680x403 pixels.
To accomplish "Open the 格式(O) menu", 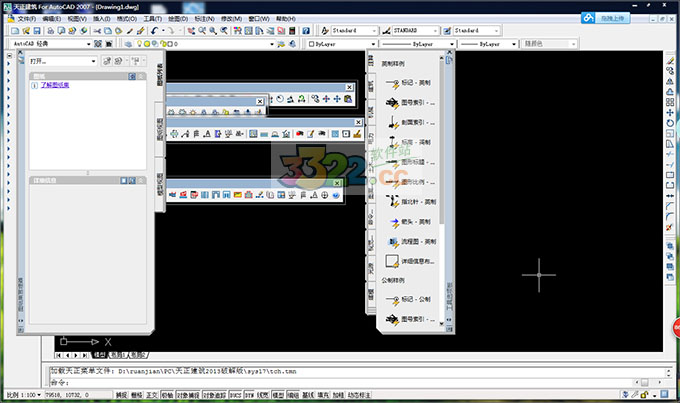I will [127, 19].
